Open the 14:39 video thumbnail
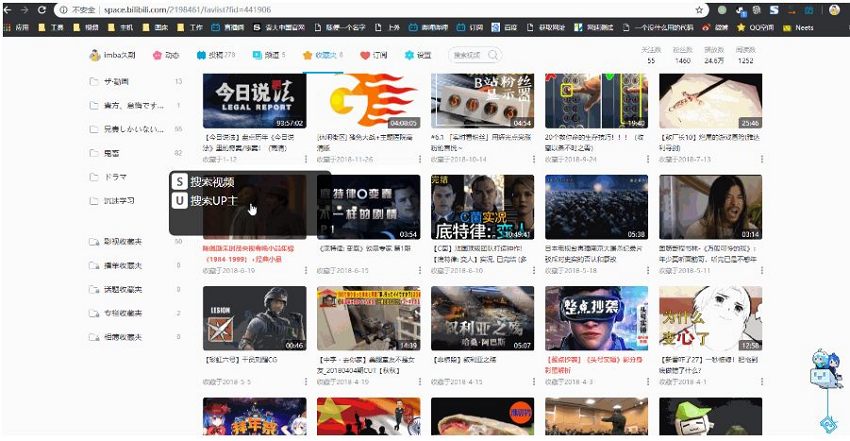The height and width of the screenshot is (441, 850). tap(369, 319)
